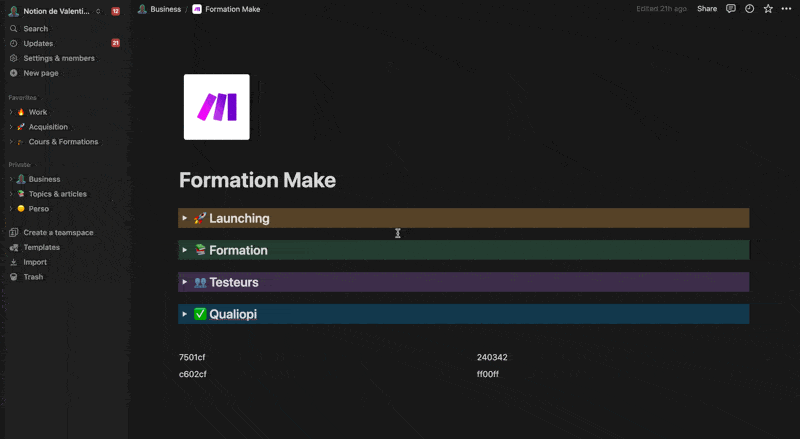
Task: Click the Business breadcrumb avatar icon
Action: (x=142, y=9)
